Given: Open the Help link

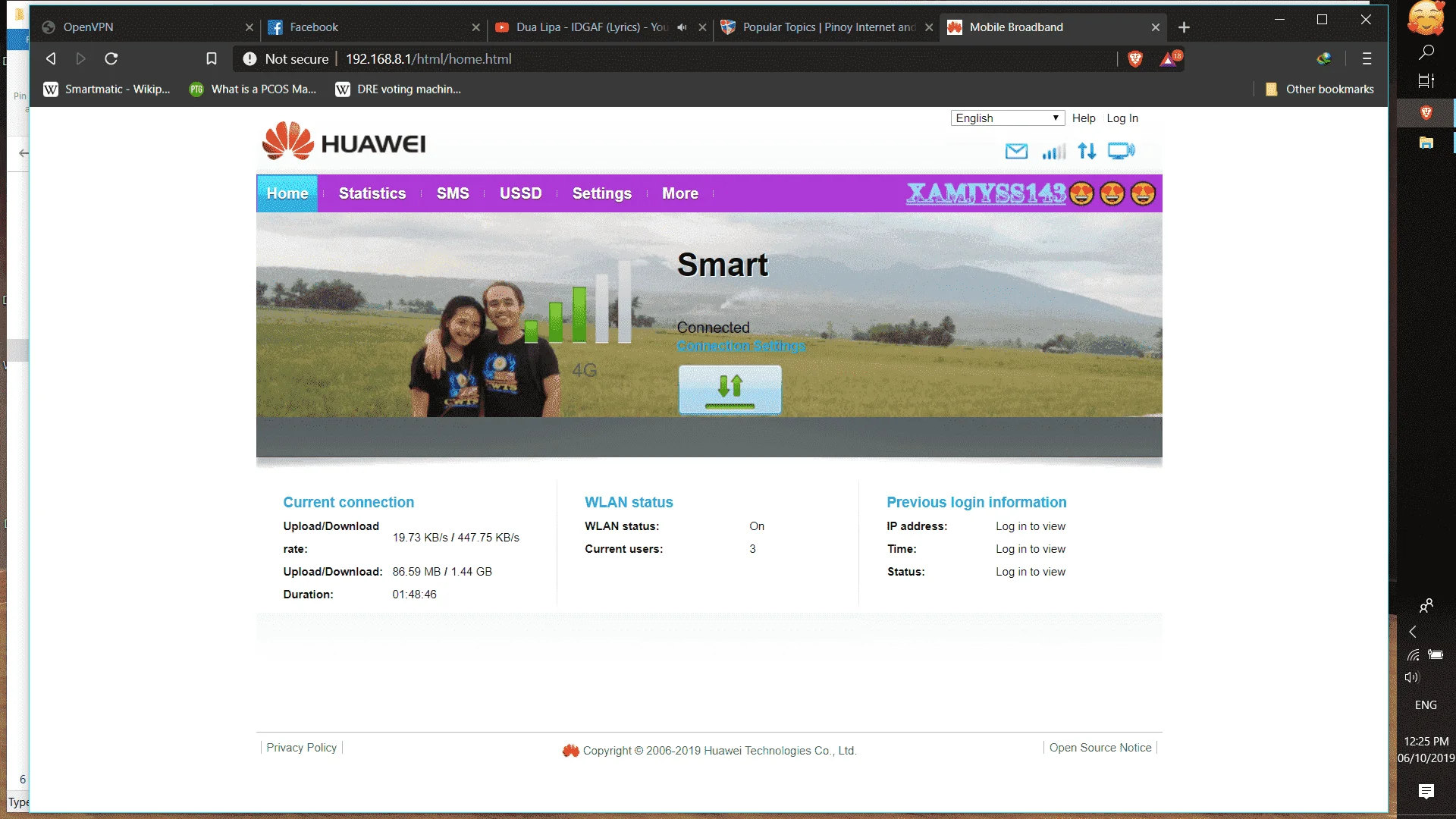Looking at the screenshot, I should pos(1084,118).
